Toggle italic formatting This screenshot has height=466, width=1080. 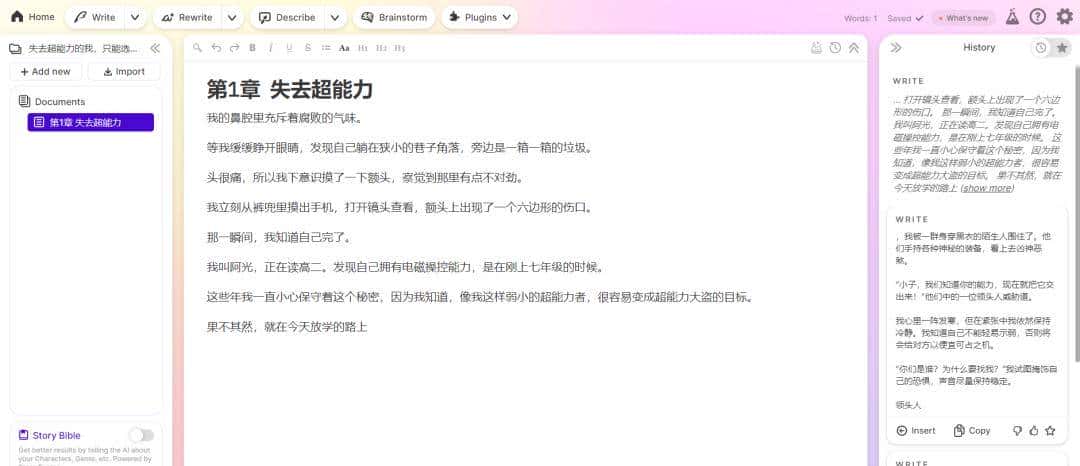click(x=271, y=47)
